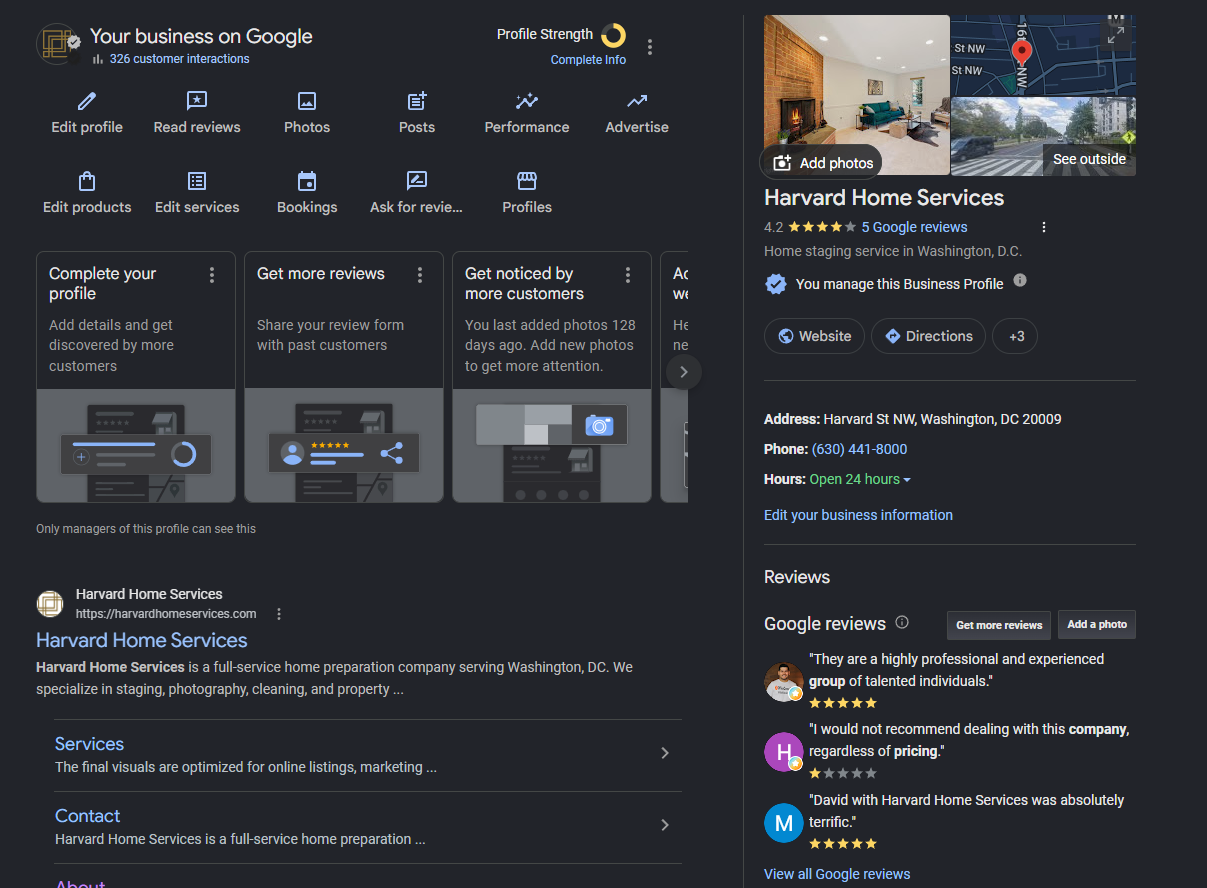Click info icon beside manage profile

tap(1020, 281)
